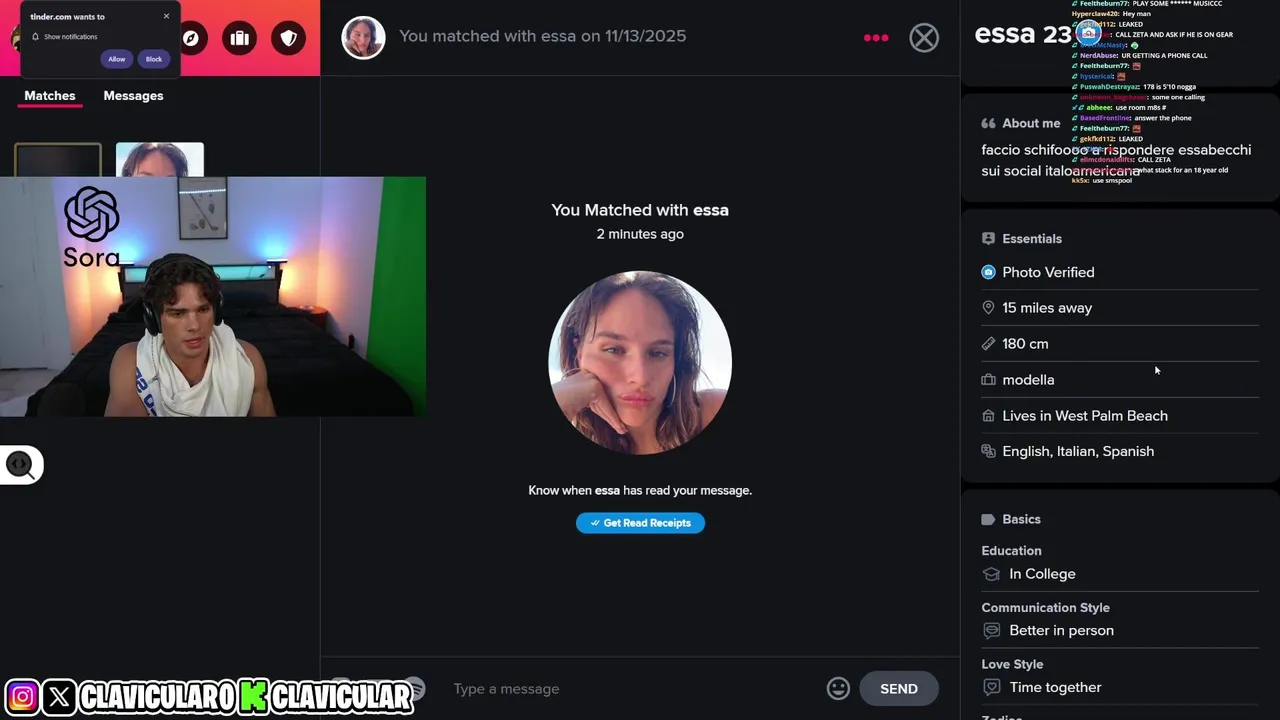Click the ruler icon by 180 cm
The height and width of the screenshot is (720, 1280).
(988, 344)
